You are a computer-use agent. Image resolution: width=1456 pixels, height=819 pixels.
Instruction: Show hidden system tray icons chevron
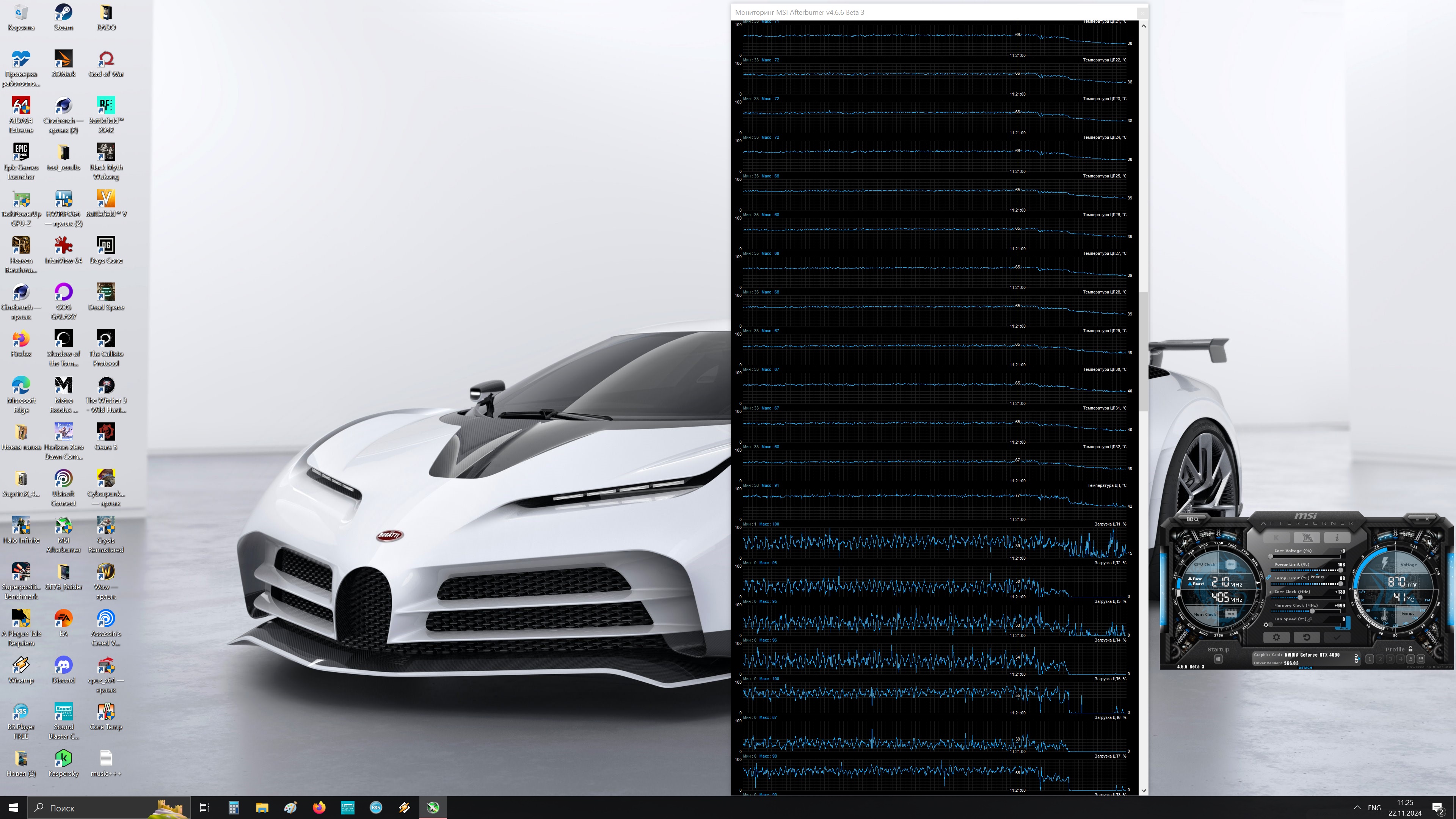(1357, 808)
